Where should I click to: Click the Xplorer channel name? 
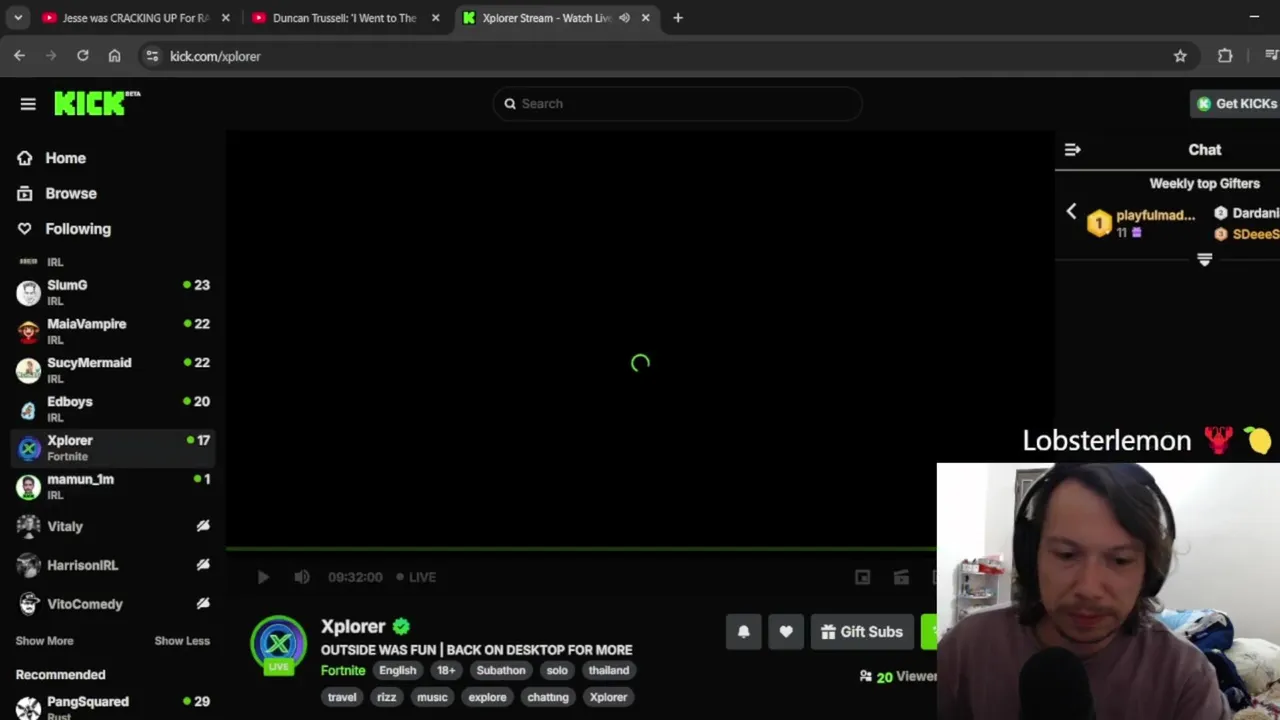coord(353,626)
